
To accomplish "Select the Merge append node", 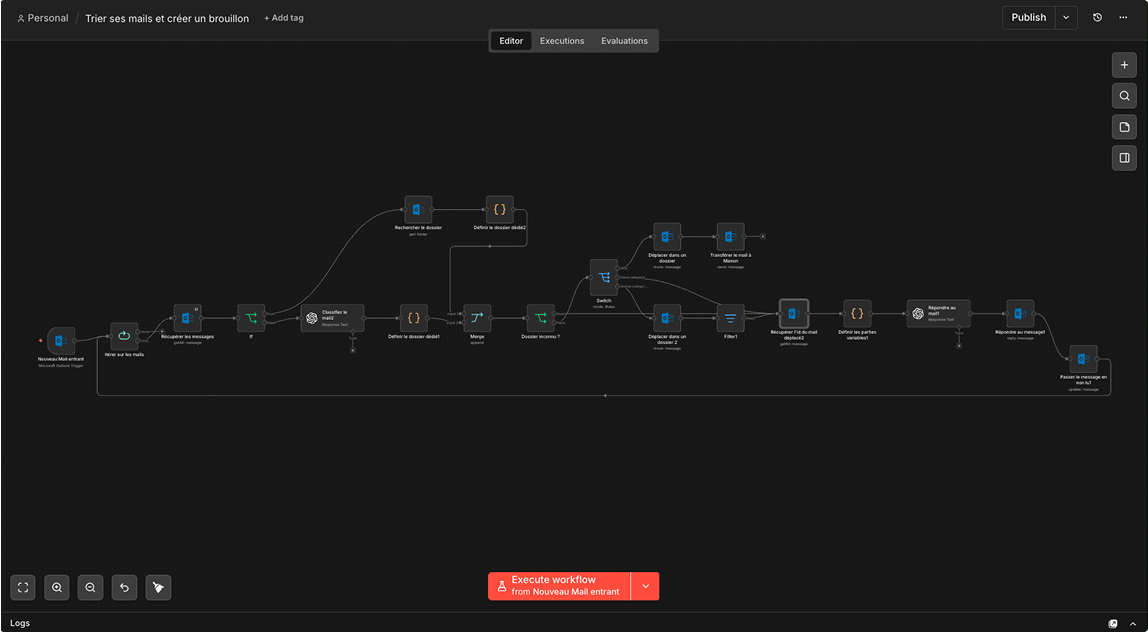I will click(x=477, y=319).
